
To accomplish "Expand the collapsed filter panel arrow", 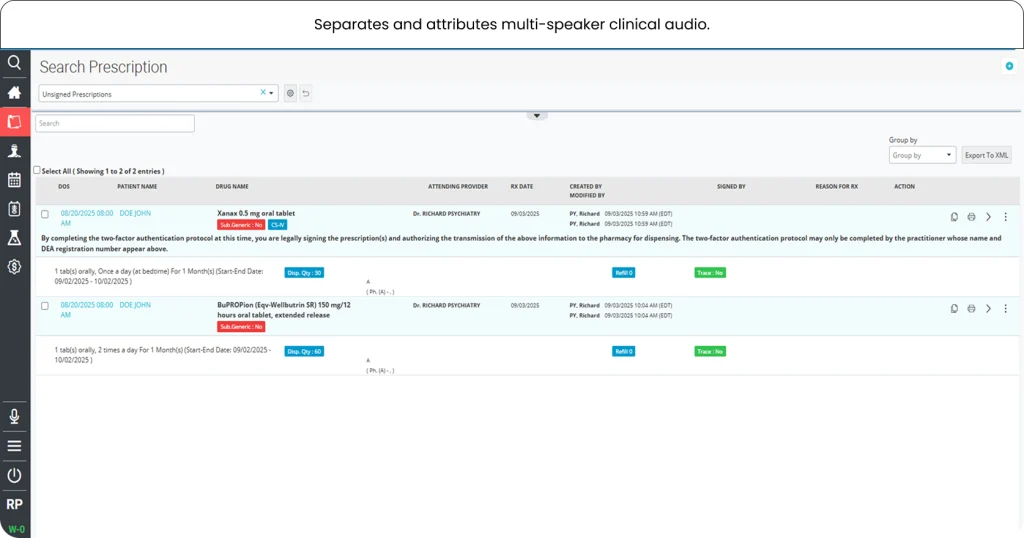I will click(x=537, y=116).
